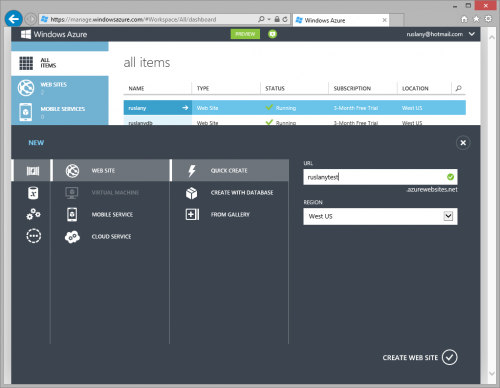Choose Cloud Service option
The width and height of the screenshot is (500, 388).
(111, 237)
